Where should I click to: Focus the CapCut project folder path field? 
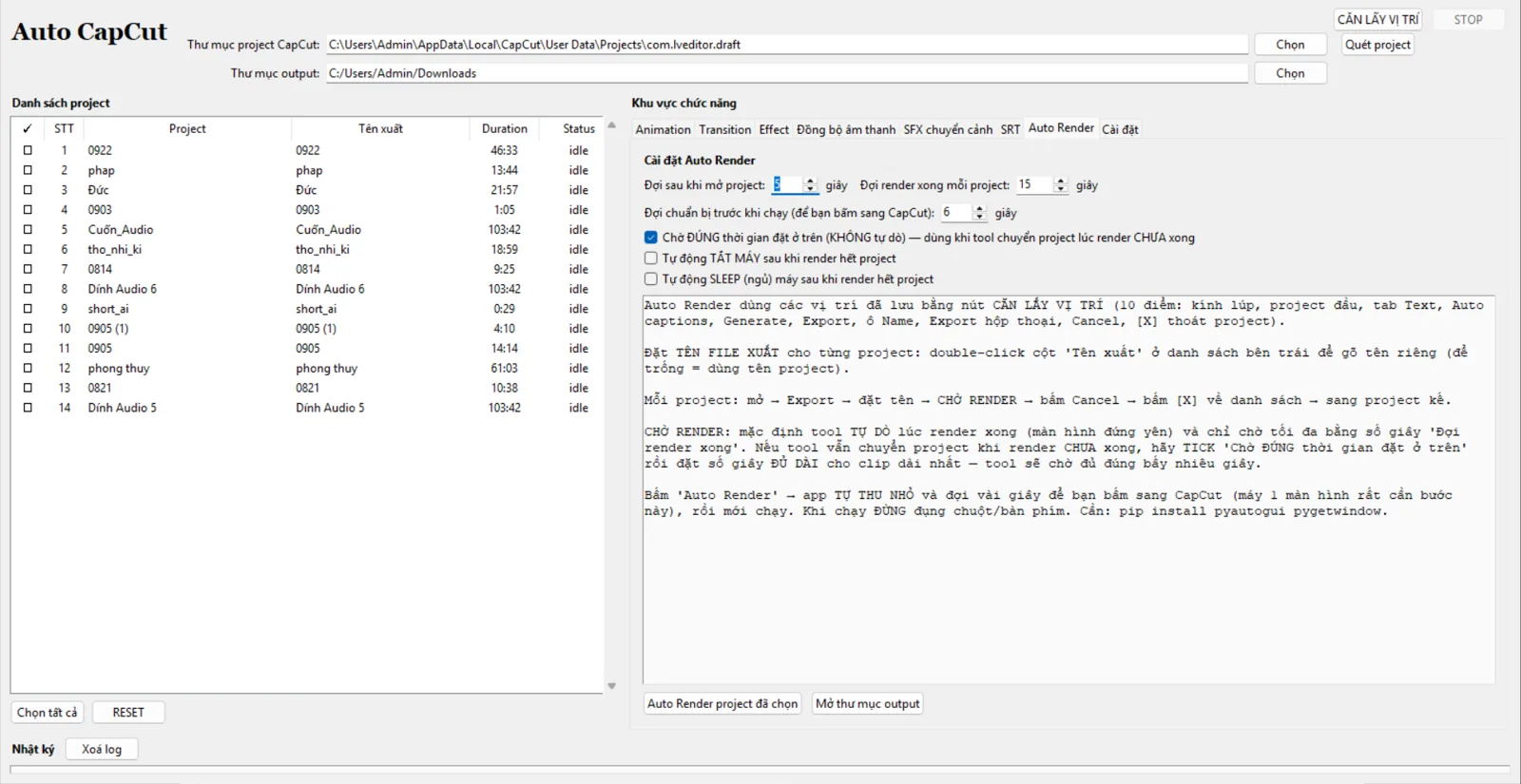[x=787, y=45]
